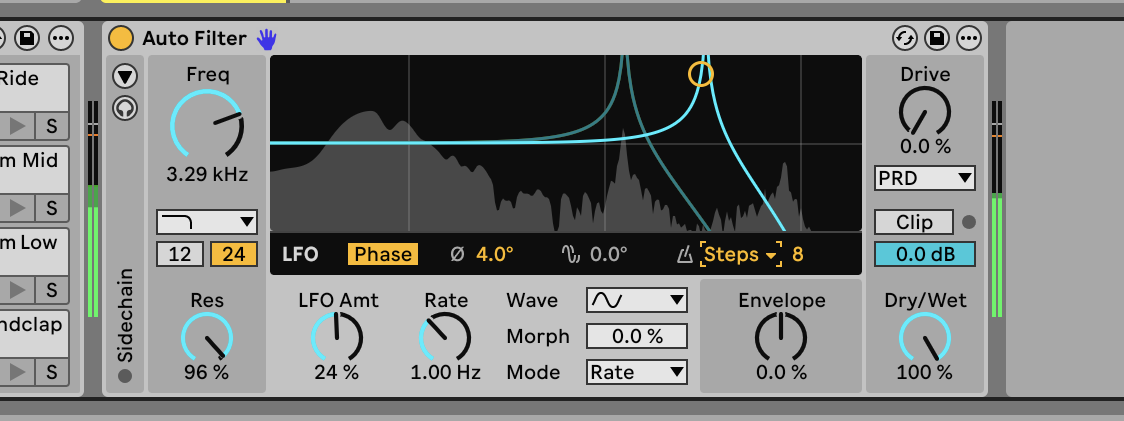
Task: Select the 12 dB slope button
Action: coord(180,254)
